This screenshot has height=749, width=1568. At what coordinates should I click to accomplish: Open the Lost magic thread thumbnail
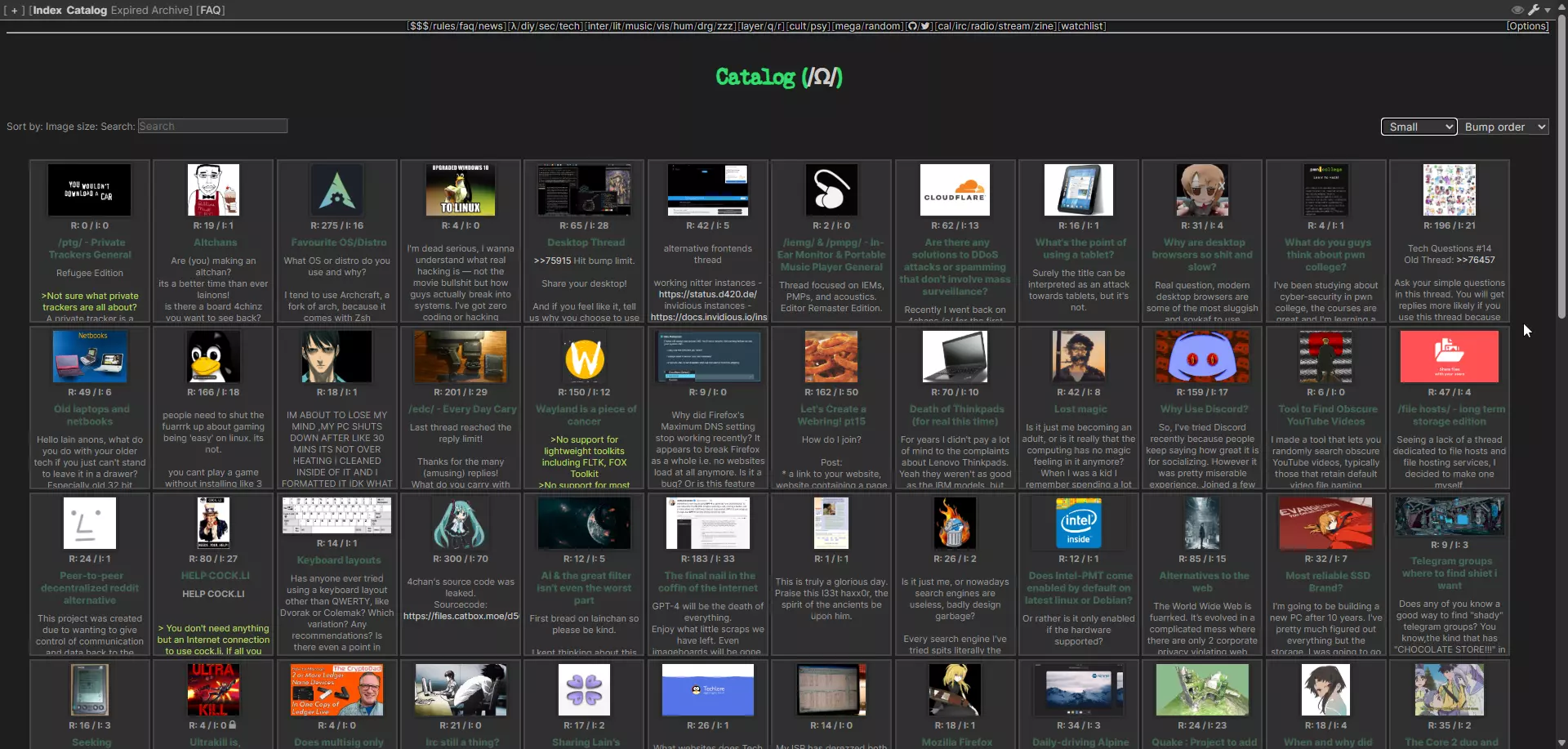tap(1079, 356)
